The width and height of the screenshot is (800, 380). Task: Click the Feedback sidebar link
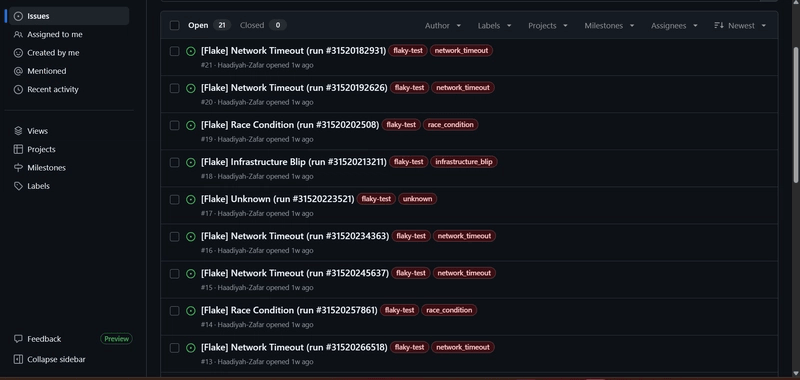pyautogui.click(x=44, y=339)
